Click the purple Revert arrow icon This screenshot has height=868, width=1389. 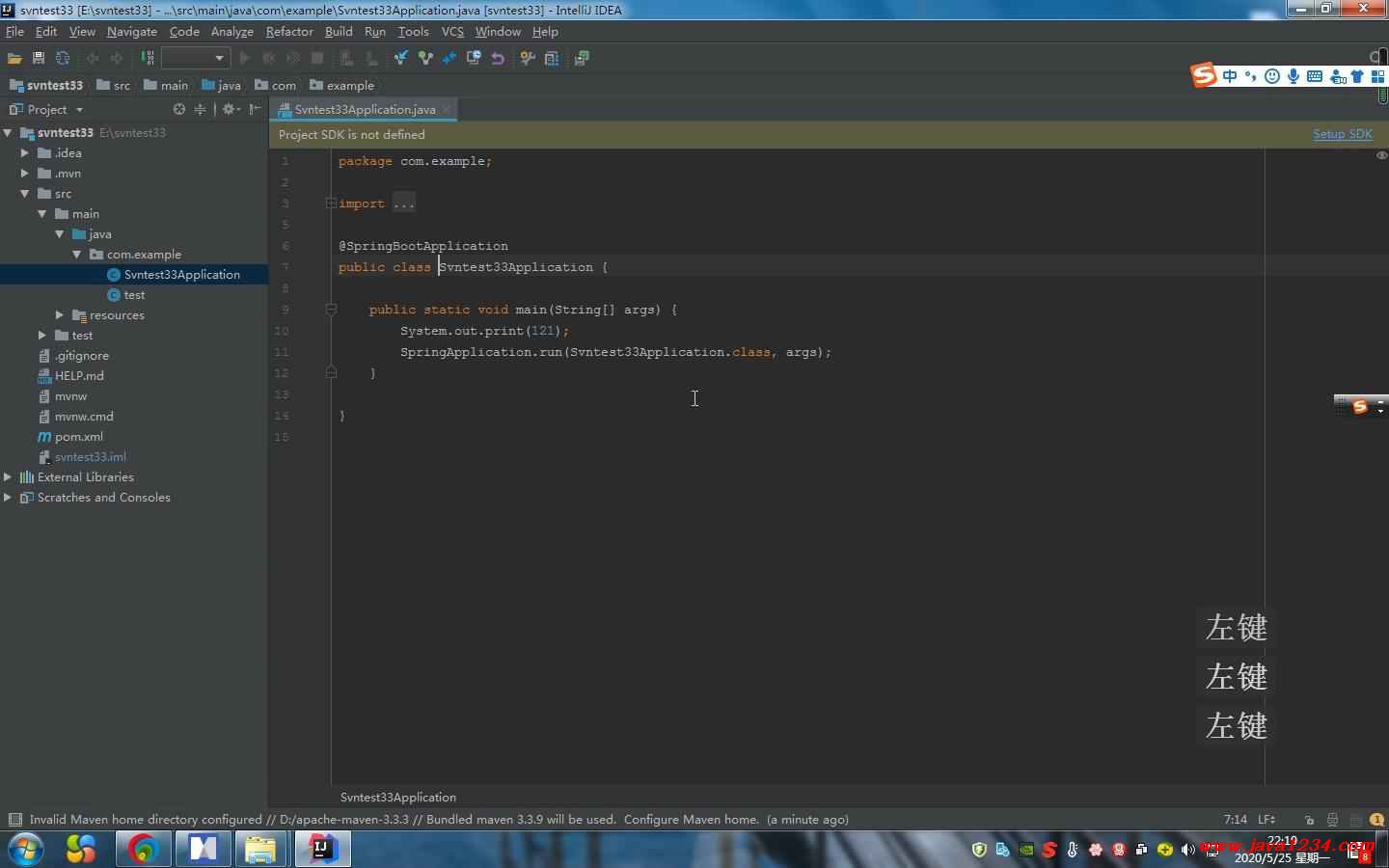point(498,58)
